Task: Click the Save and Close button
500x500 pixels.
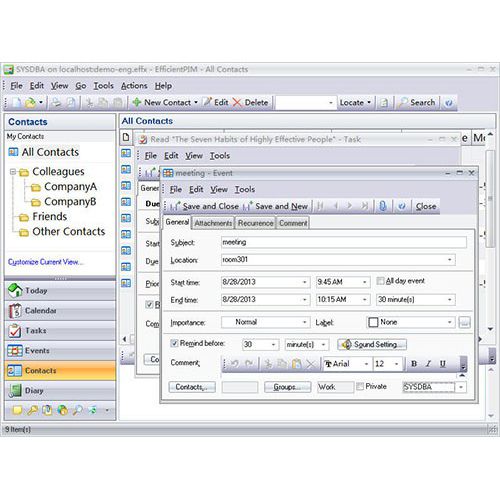Action: click(204, 206)
